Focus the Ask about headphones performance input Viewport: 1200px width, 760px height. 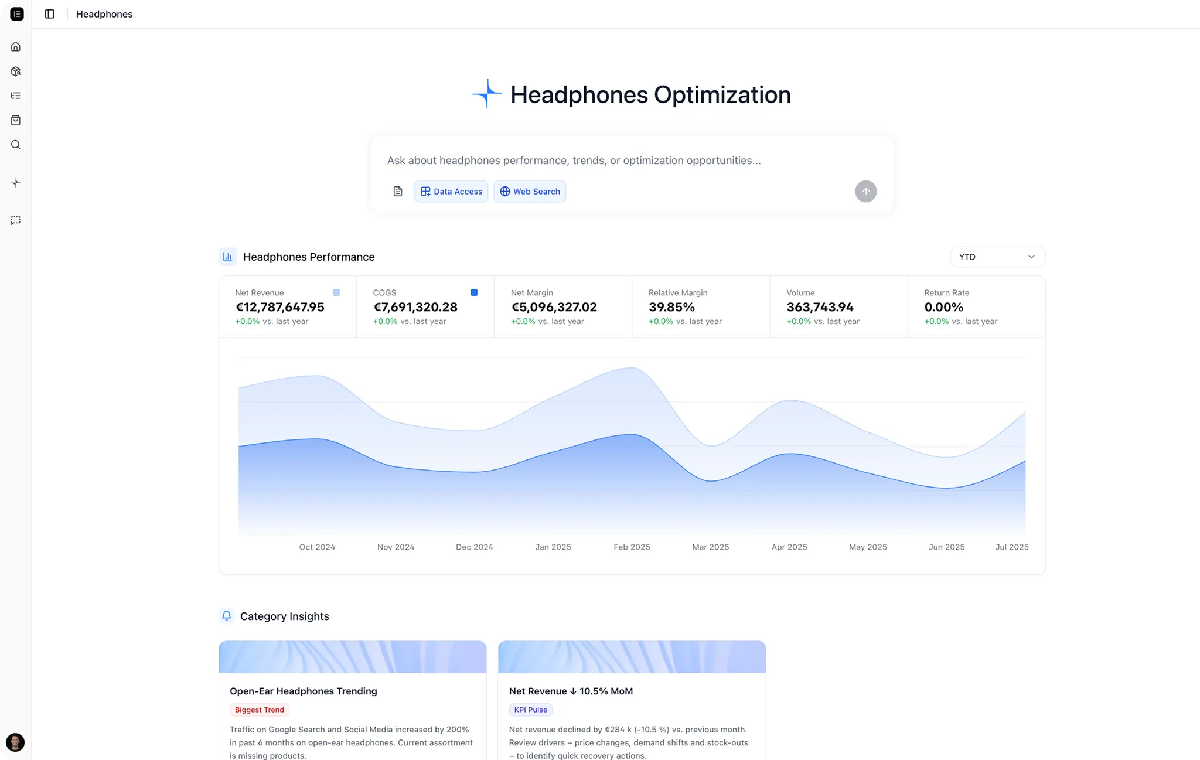[620, 160]
